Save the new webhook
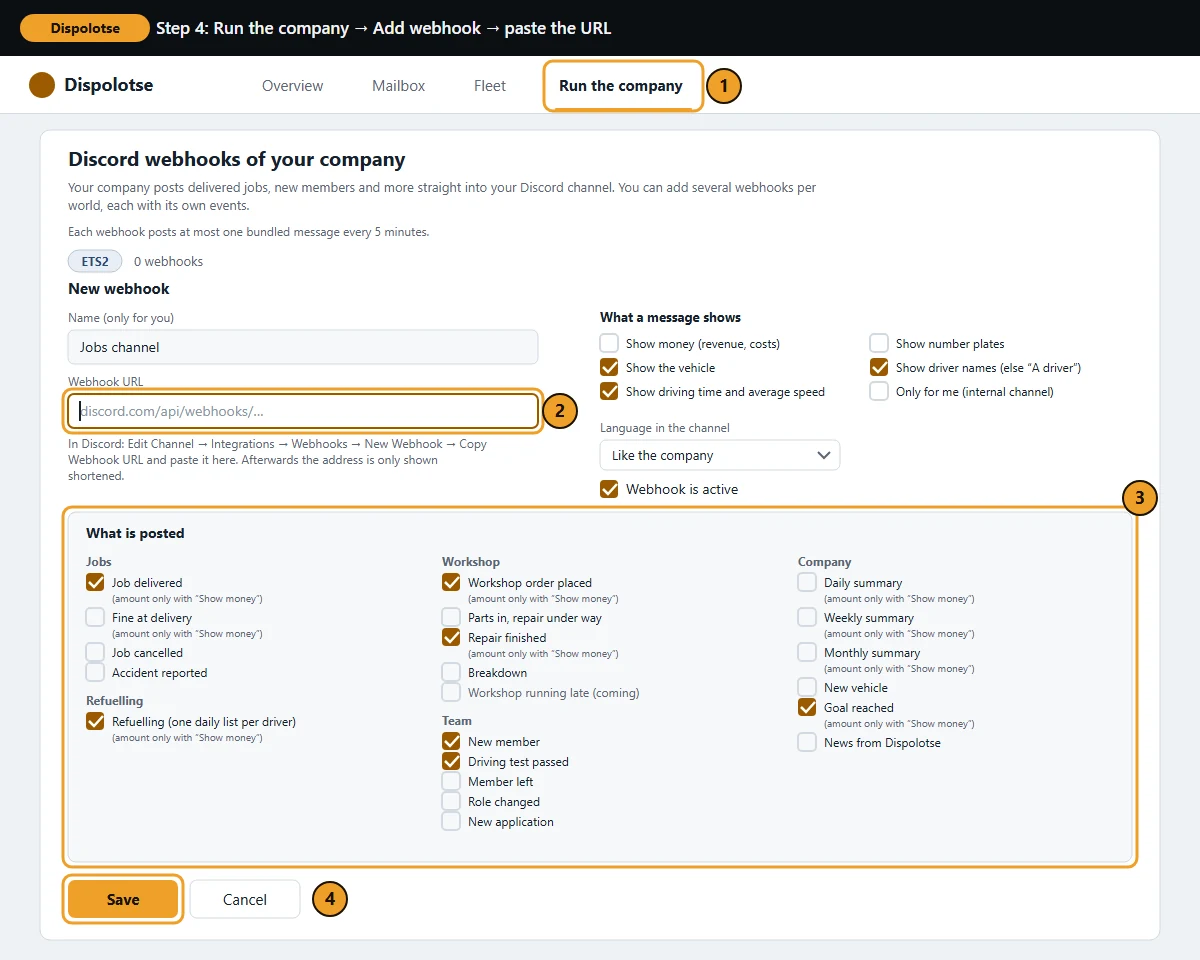The height and width of the screenshot is (960, 1200). tap(123, 899)
